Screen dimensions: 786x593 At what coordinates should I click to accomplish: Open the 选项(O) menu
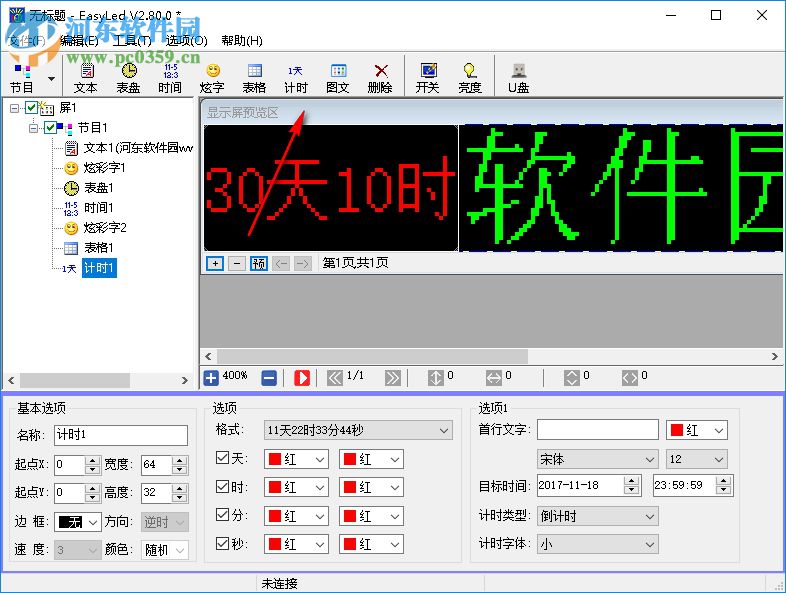[x=186, y=41]
